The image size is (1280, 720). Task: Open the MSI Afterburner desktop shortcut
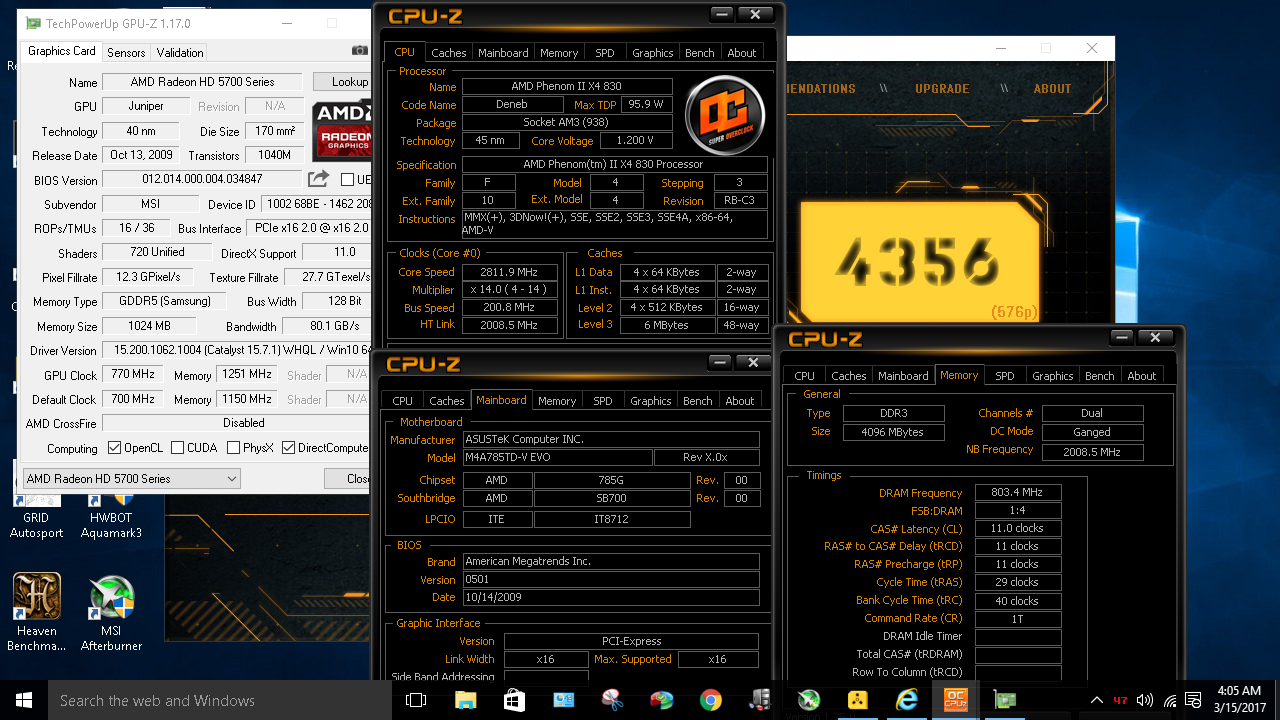click(x=110, y=611)
